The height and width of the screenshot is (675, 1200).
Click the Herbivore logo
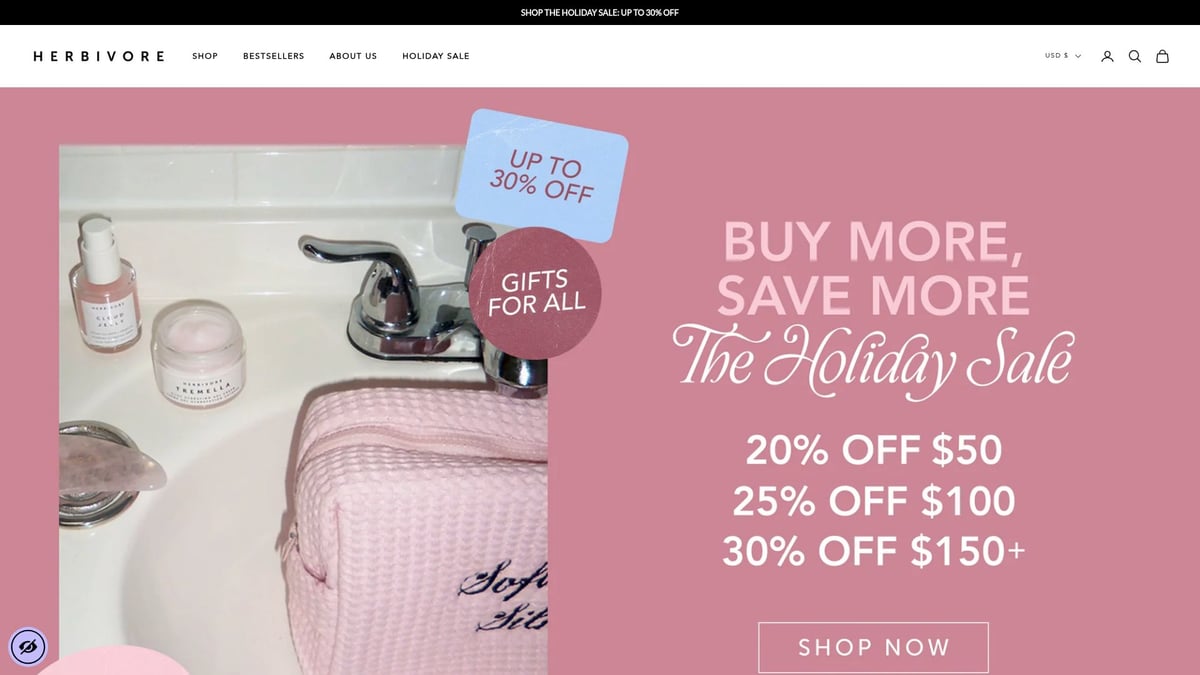[98, 56]
